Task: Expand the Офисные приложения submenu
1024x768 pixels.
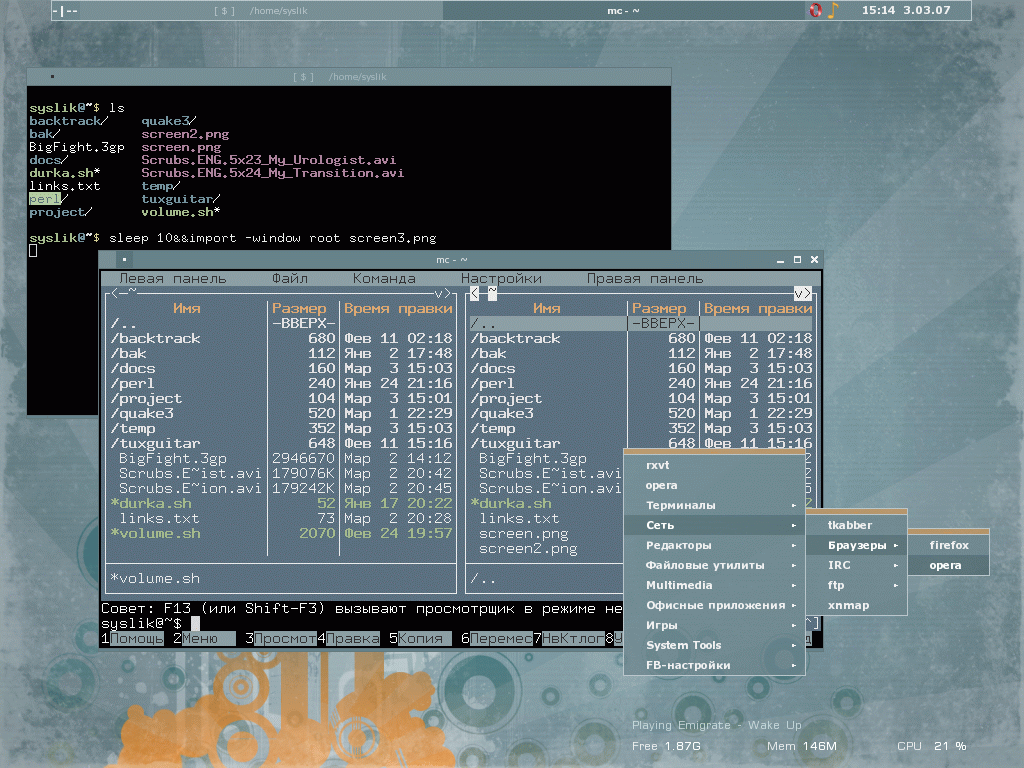Action: 714,605
